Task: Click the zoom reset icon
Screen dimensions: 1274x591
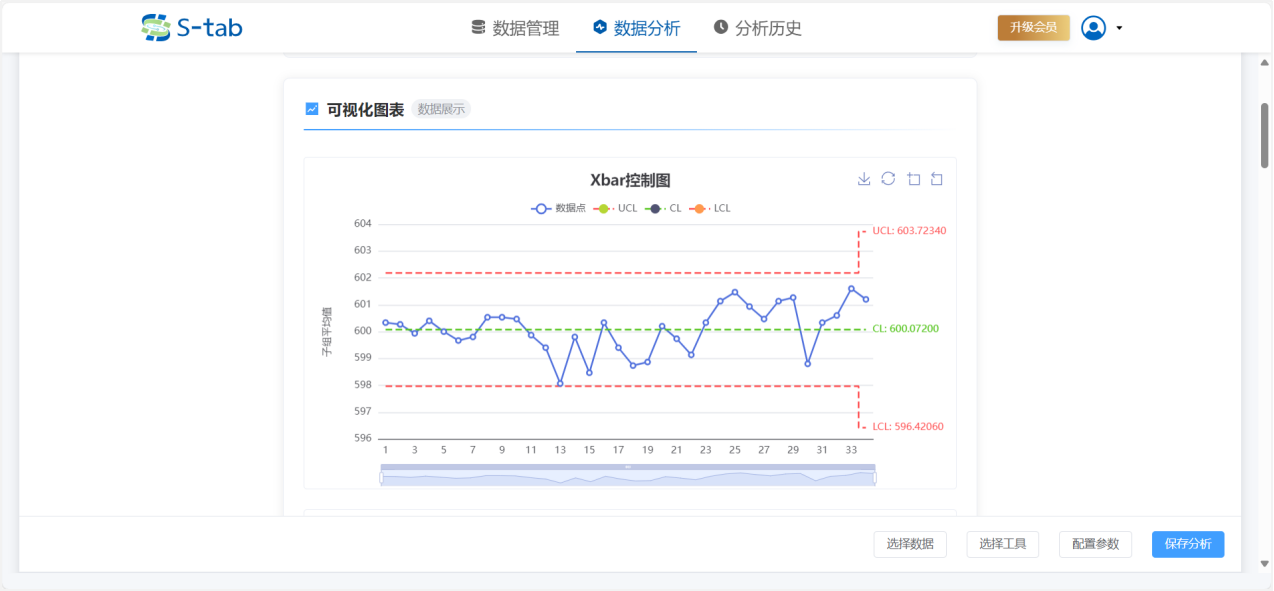Action: tap(937, 179)
